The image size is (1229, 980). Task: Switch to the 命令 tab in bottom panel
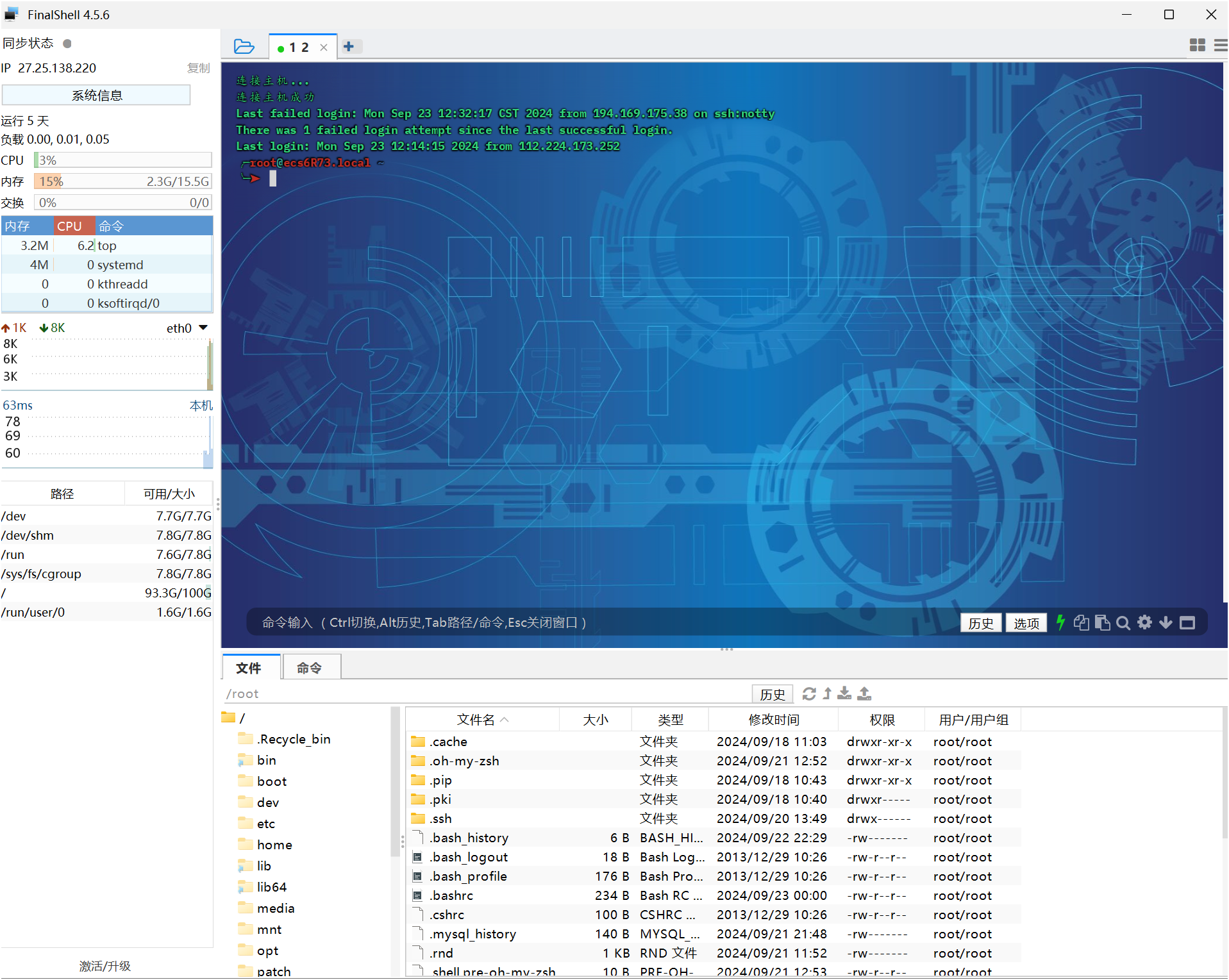[x=310, y=668]
